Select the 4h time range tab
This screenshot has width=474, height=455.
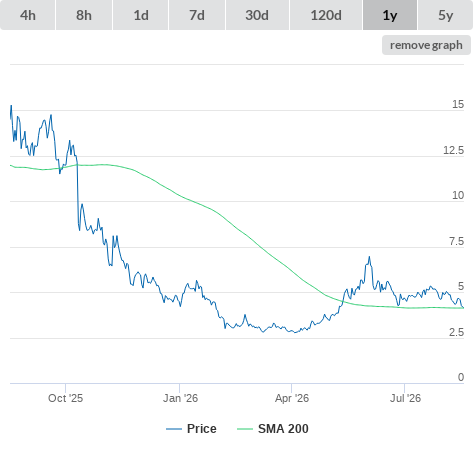(x=28, y=15)
